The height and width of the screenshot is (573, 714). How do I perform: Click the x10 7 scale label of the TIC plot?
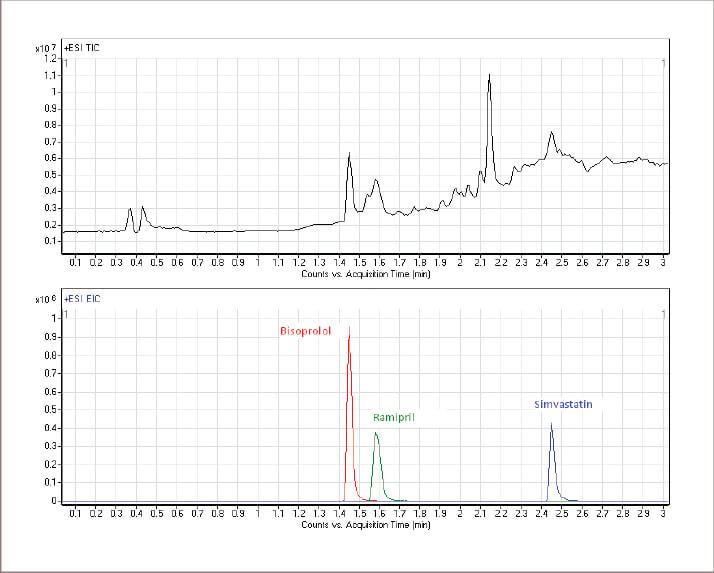(x=46, y=48)
